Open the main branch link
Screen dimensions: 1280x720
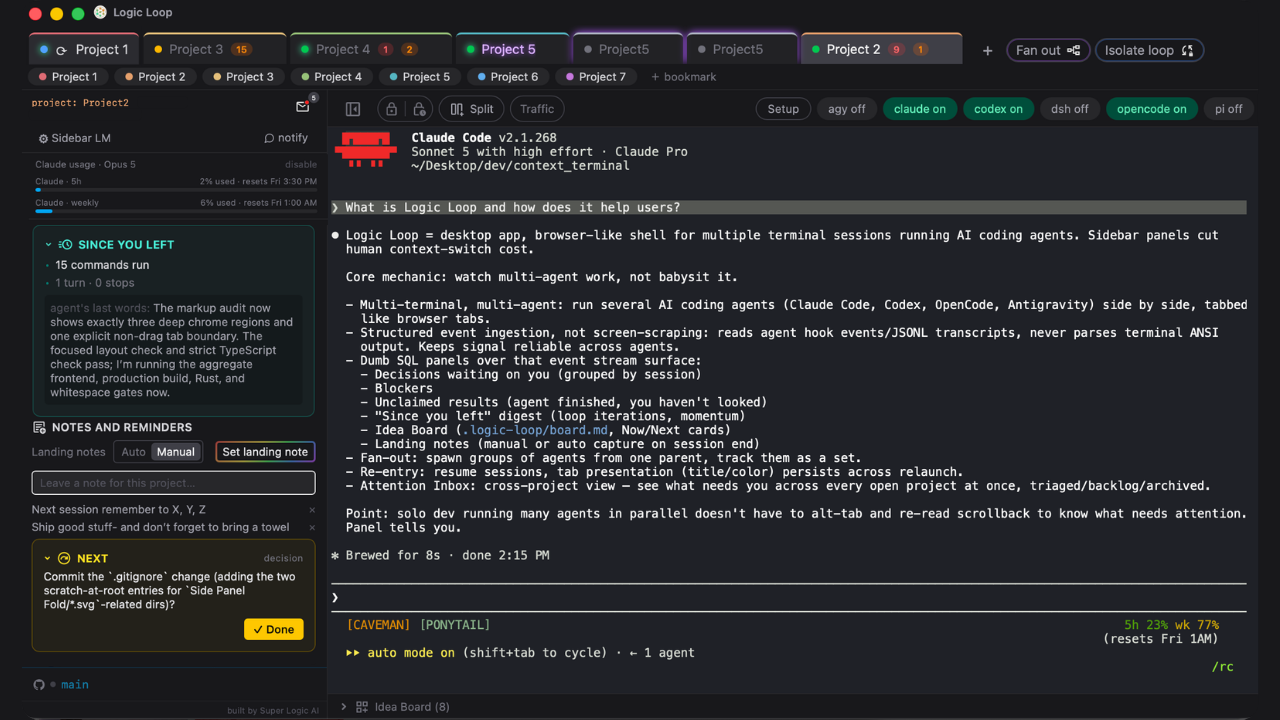point(75,685)
